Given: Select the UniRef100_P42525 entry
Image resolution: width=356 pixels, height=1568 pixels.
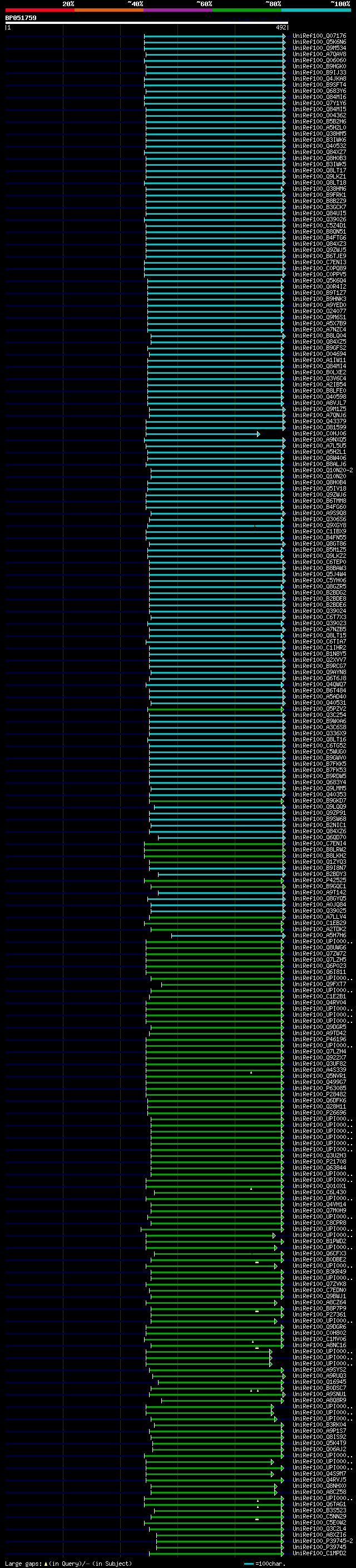Looking at the screenshot, I should click(319, 880).
